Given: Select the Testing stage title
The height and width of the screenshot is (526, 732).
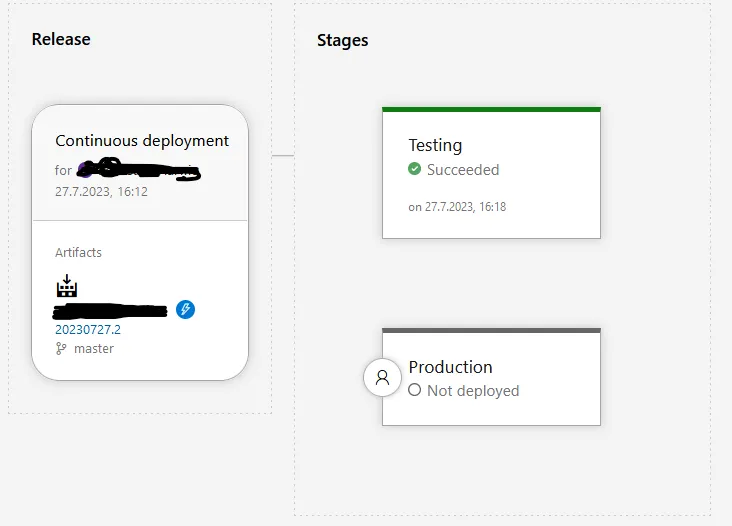Looking at the screenshot, I should point(435,145).
